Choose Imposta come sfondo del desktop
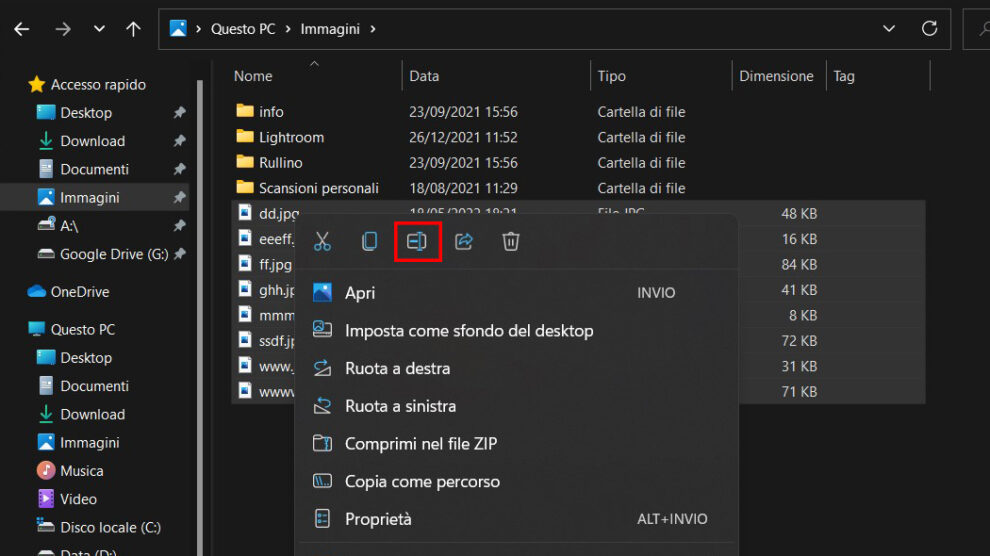990x556 pixels. [469, 331]
